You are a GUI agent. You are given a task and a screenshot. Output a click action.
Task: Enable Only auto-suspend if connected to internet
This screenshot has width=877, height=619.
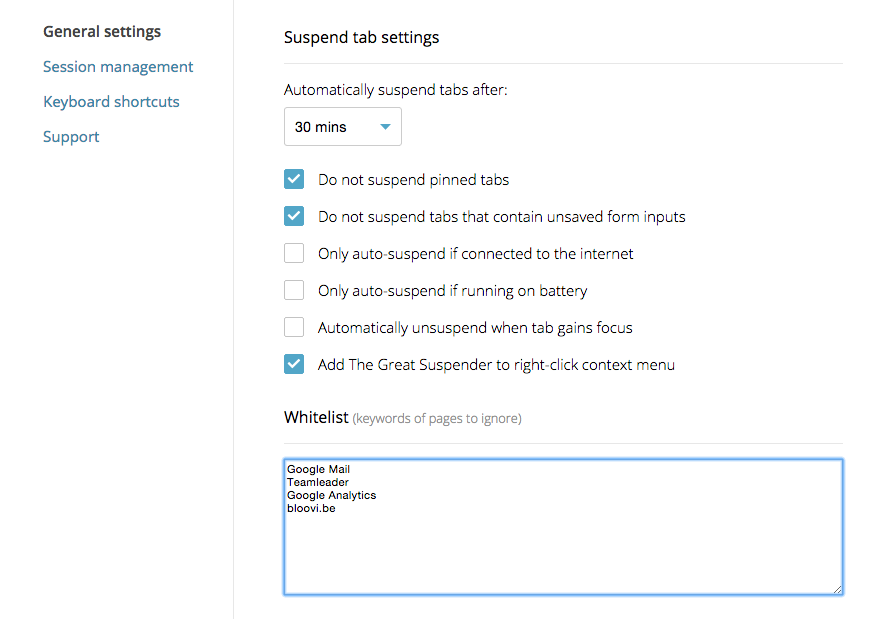coord(294,253)
